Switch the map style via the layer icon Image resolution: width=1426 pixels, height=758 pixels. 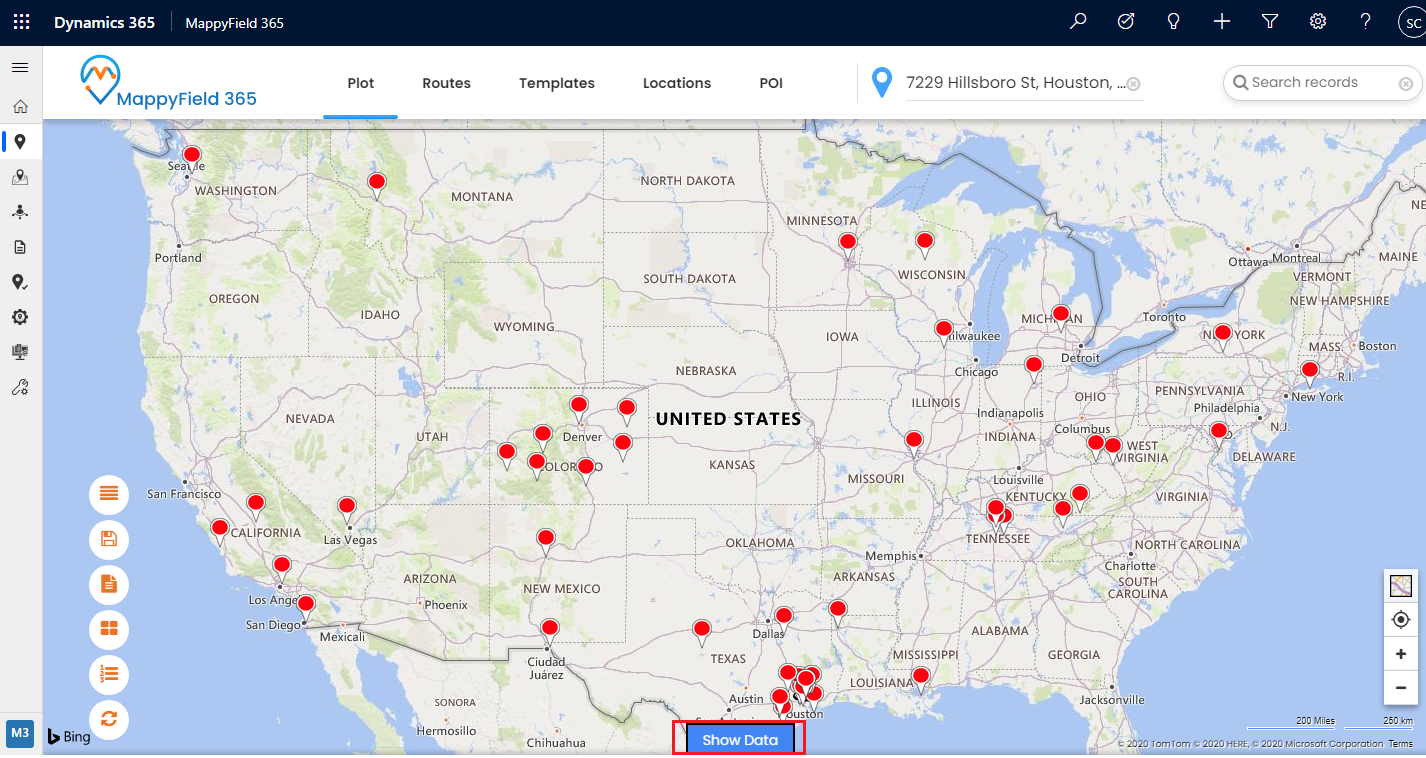point(1401,586)
